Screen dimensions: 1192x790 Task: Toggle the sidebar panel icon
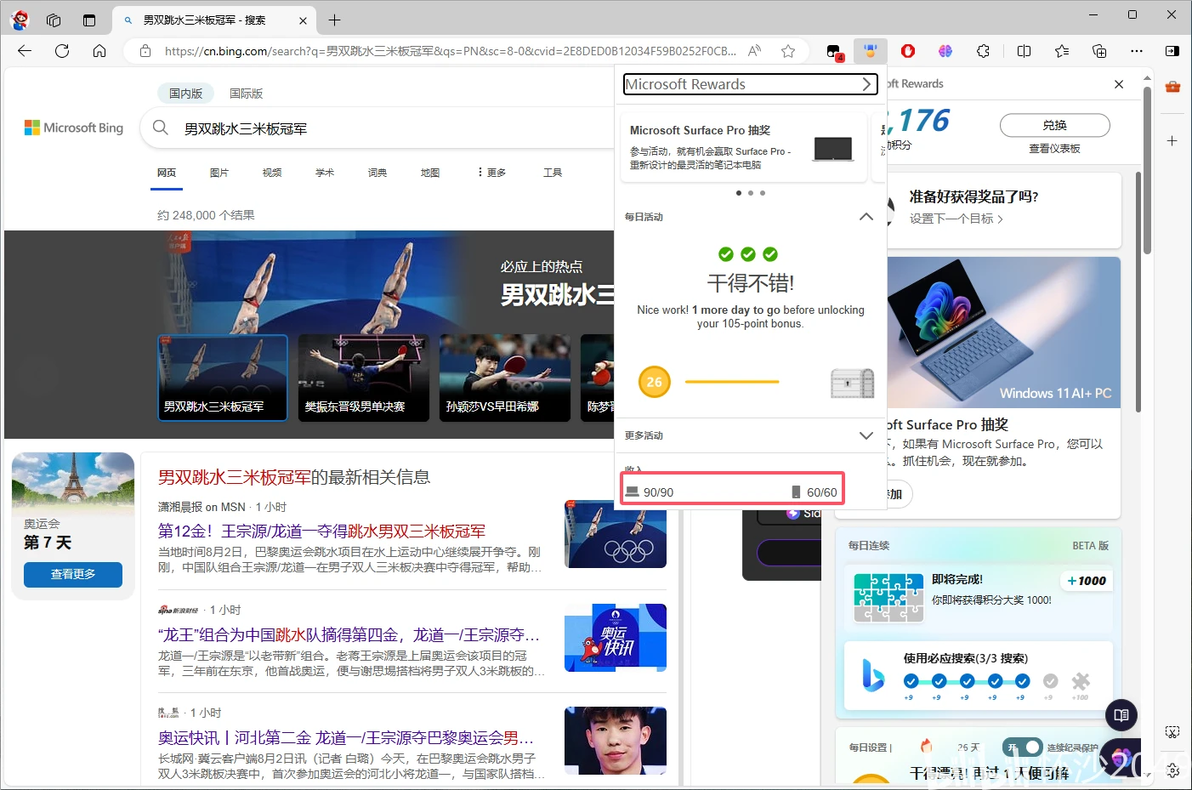pyautogui.click(x=1171, y=51)
